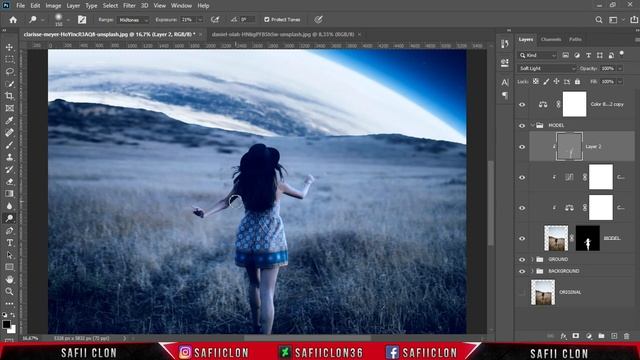Screen dimensions: 640x360
Task: Switch to the Channels tab
Action: [x=551, y=40]
